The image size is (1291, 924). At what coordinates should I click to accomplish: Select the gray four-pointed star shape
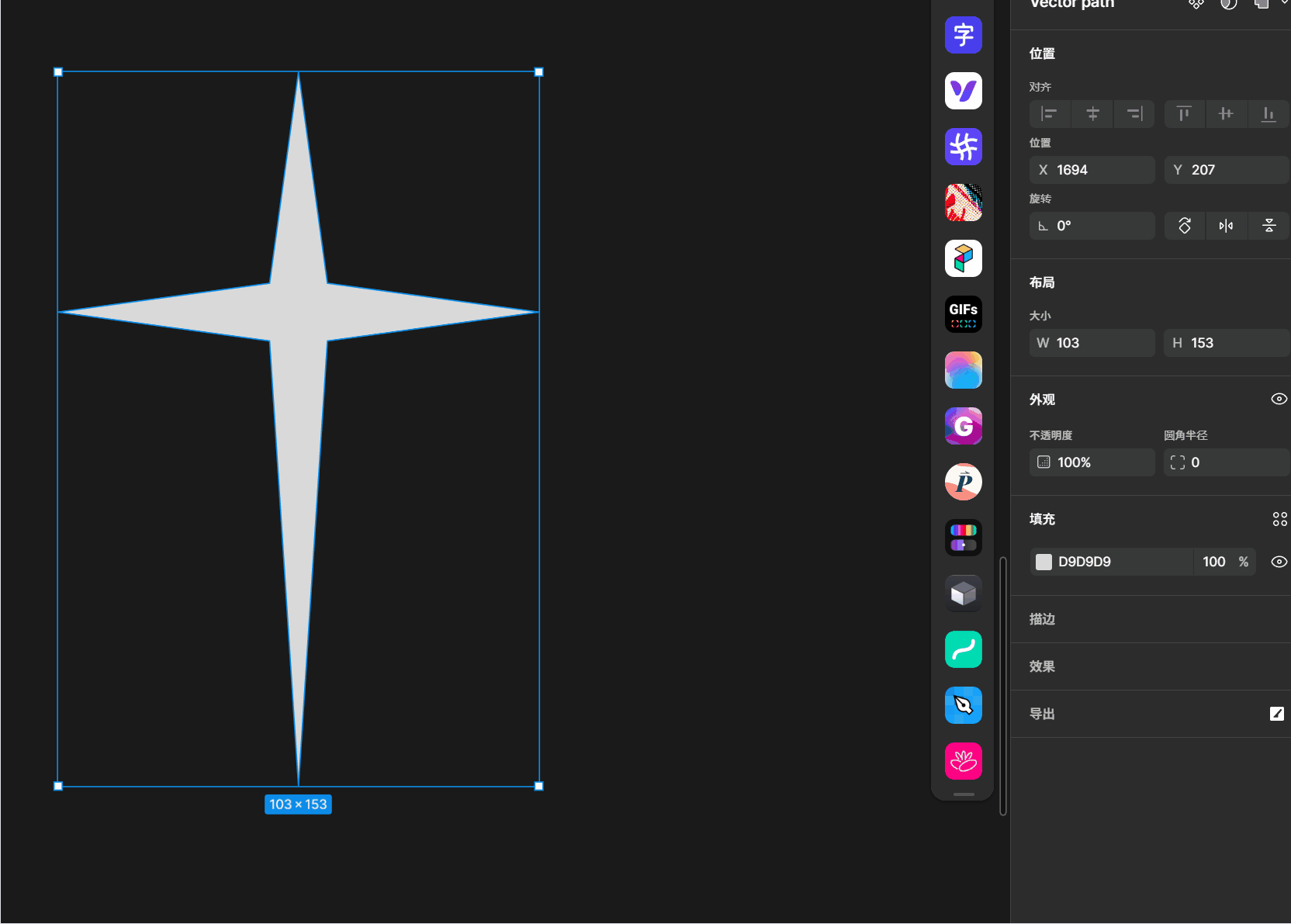coord(299,312)
